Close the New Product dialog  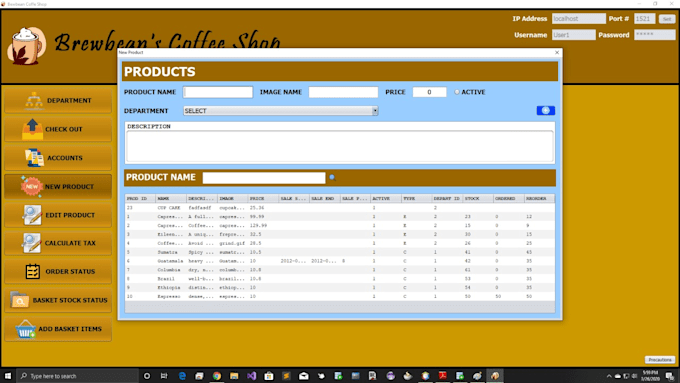point(557,52)
